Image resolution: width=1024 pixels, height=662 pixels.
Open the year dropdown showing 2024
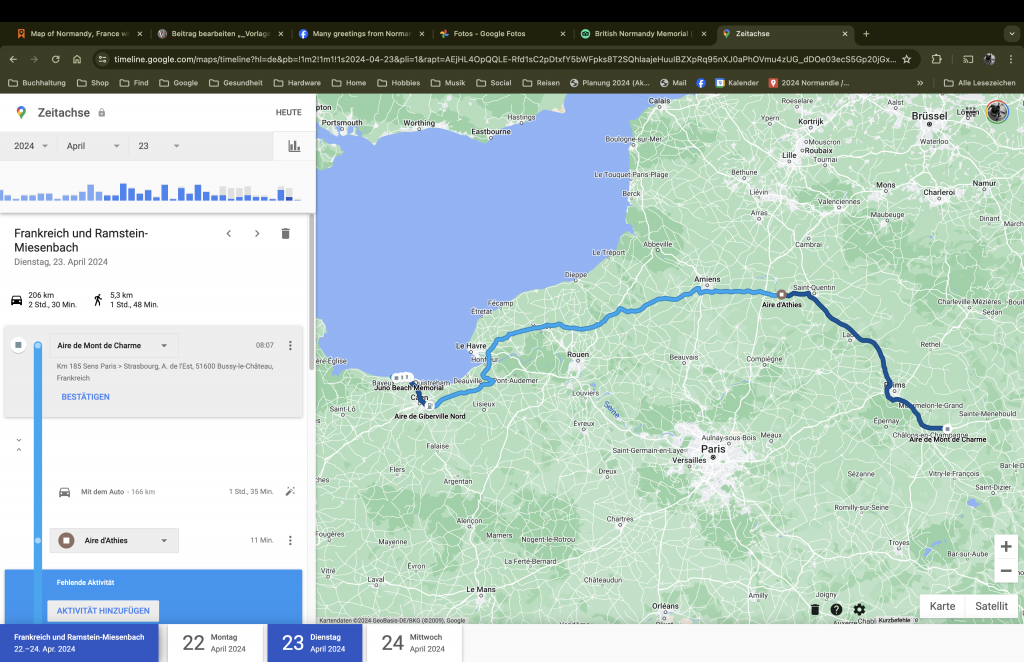[x=31, y=146]
